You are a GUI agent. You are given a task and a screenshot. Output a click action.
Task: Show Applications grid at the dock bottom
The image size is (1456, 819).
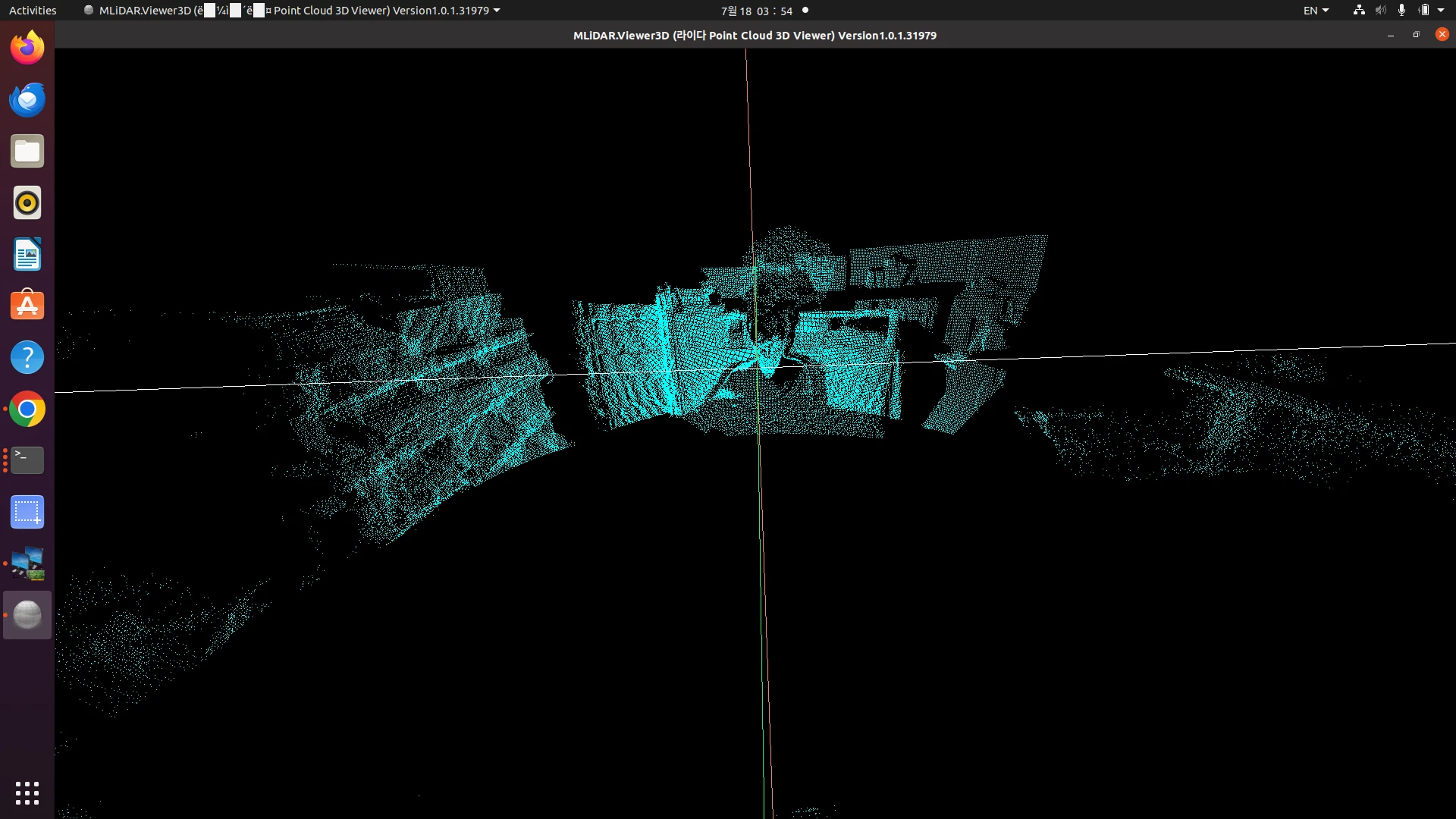pos(27,793)
